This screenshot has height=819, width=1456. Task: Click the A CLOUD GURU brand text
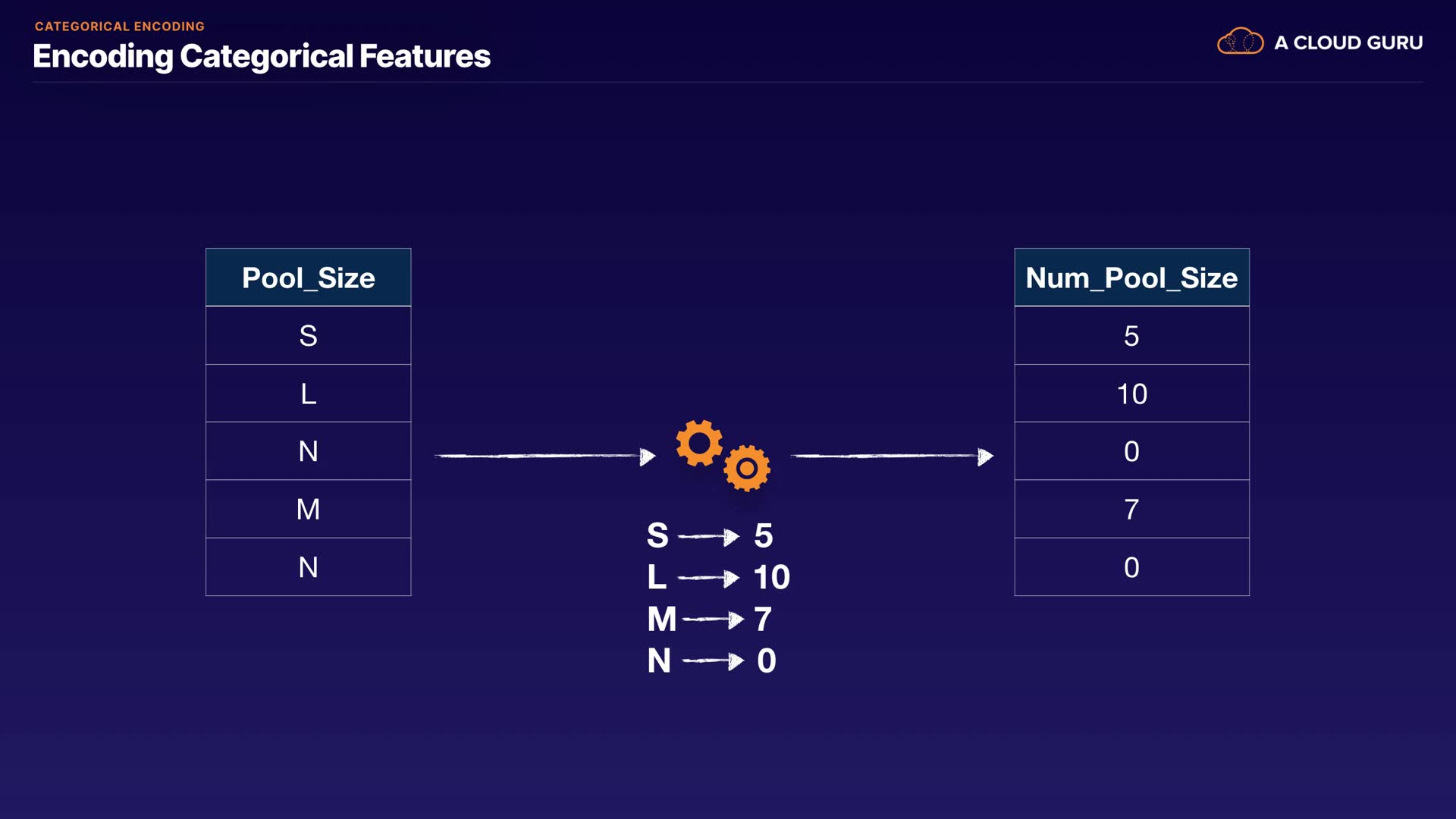1348,42
